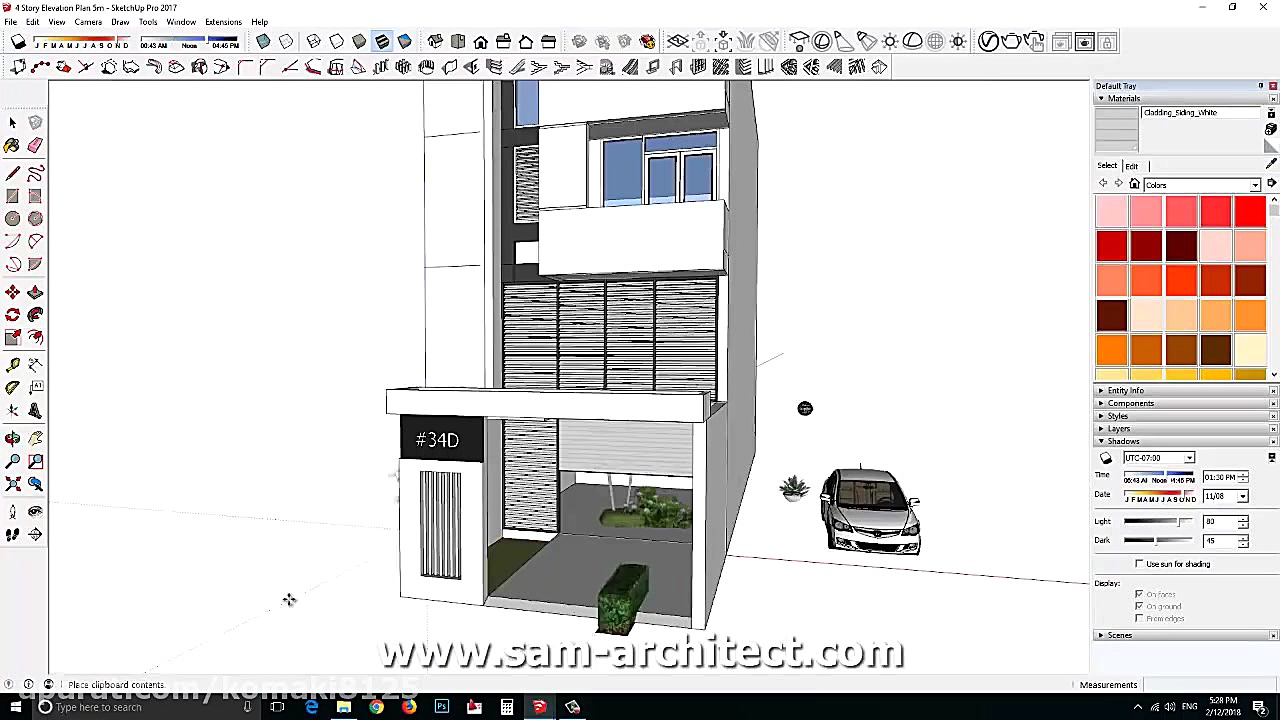Open the Colors collection dropdown
The image size is (1280, 720).
[x=1255, y=185]
